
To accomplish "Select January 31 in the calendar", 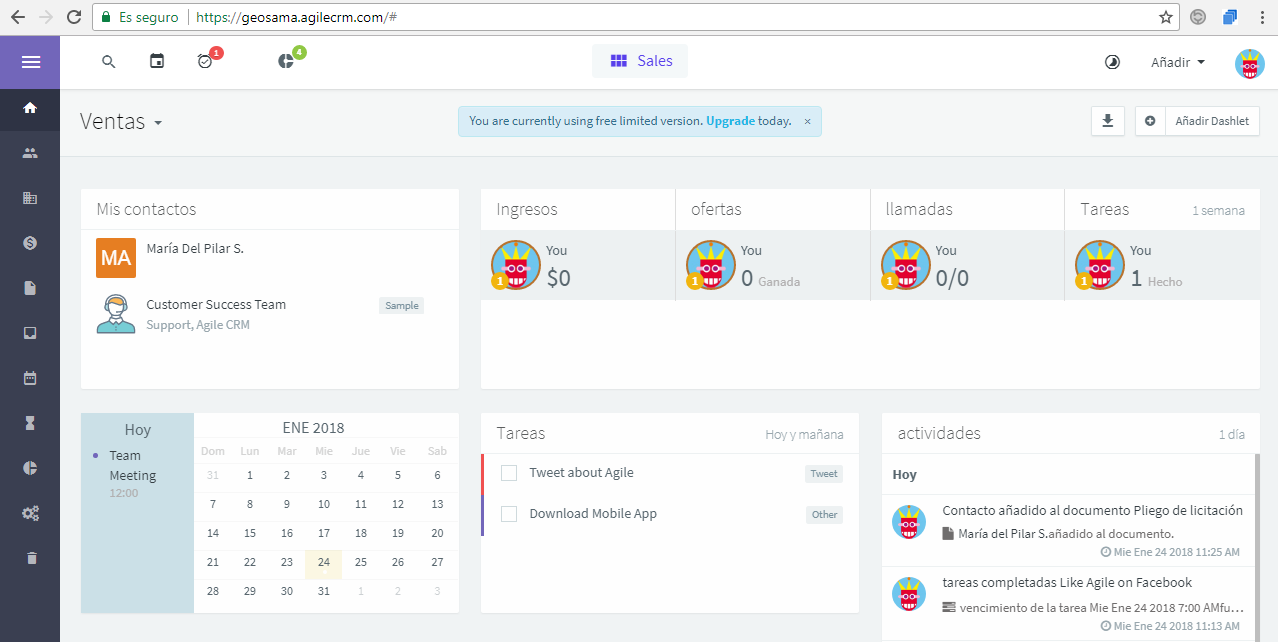I will 324,591.
